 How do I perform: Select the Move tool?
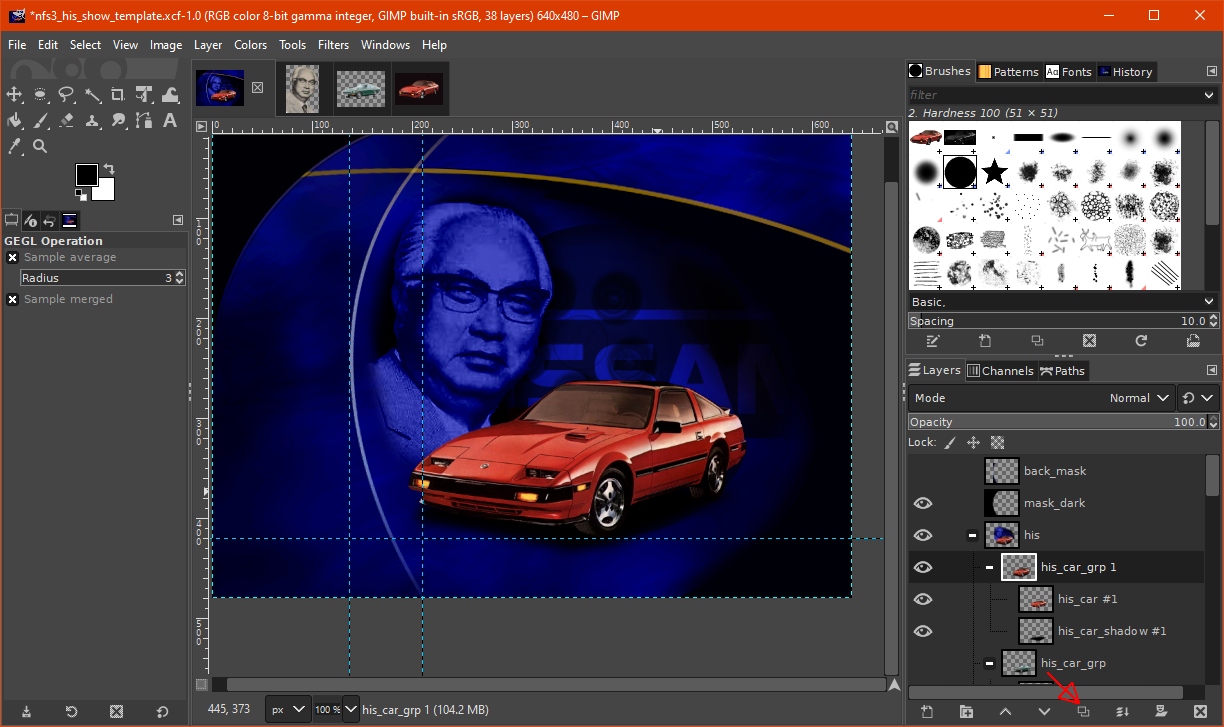pyautogui.click(x=14, y=94)
